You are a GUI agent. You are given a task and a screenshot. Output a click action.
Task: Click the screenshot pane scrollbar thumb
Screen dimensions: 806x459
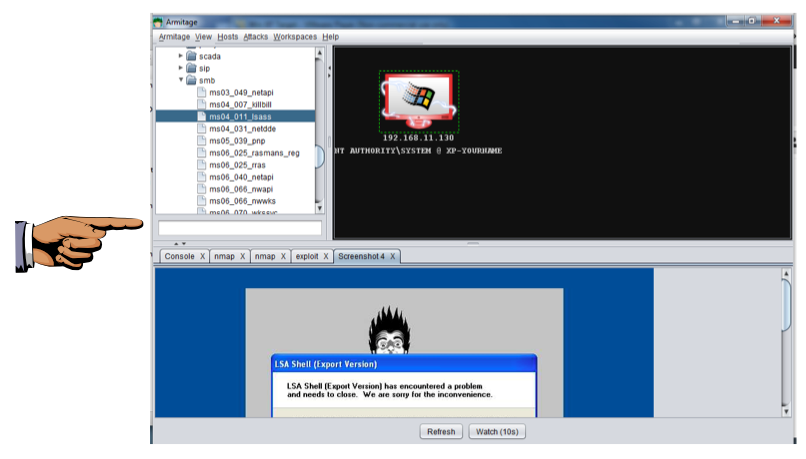tap(785, 305)
